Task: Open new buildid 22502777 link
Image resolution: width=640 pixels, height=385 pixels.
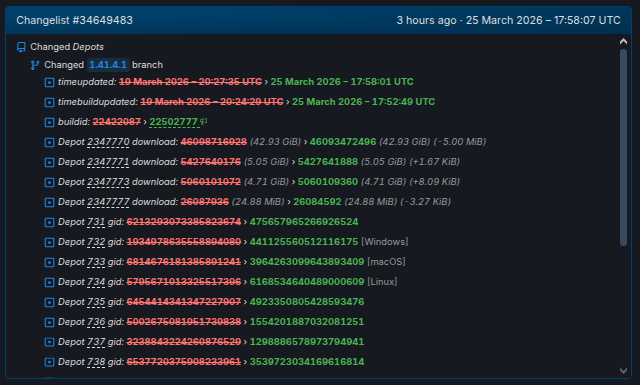Action: pyautogui.click(x=173, y=122)
